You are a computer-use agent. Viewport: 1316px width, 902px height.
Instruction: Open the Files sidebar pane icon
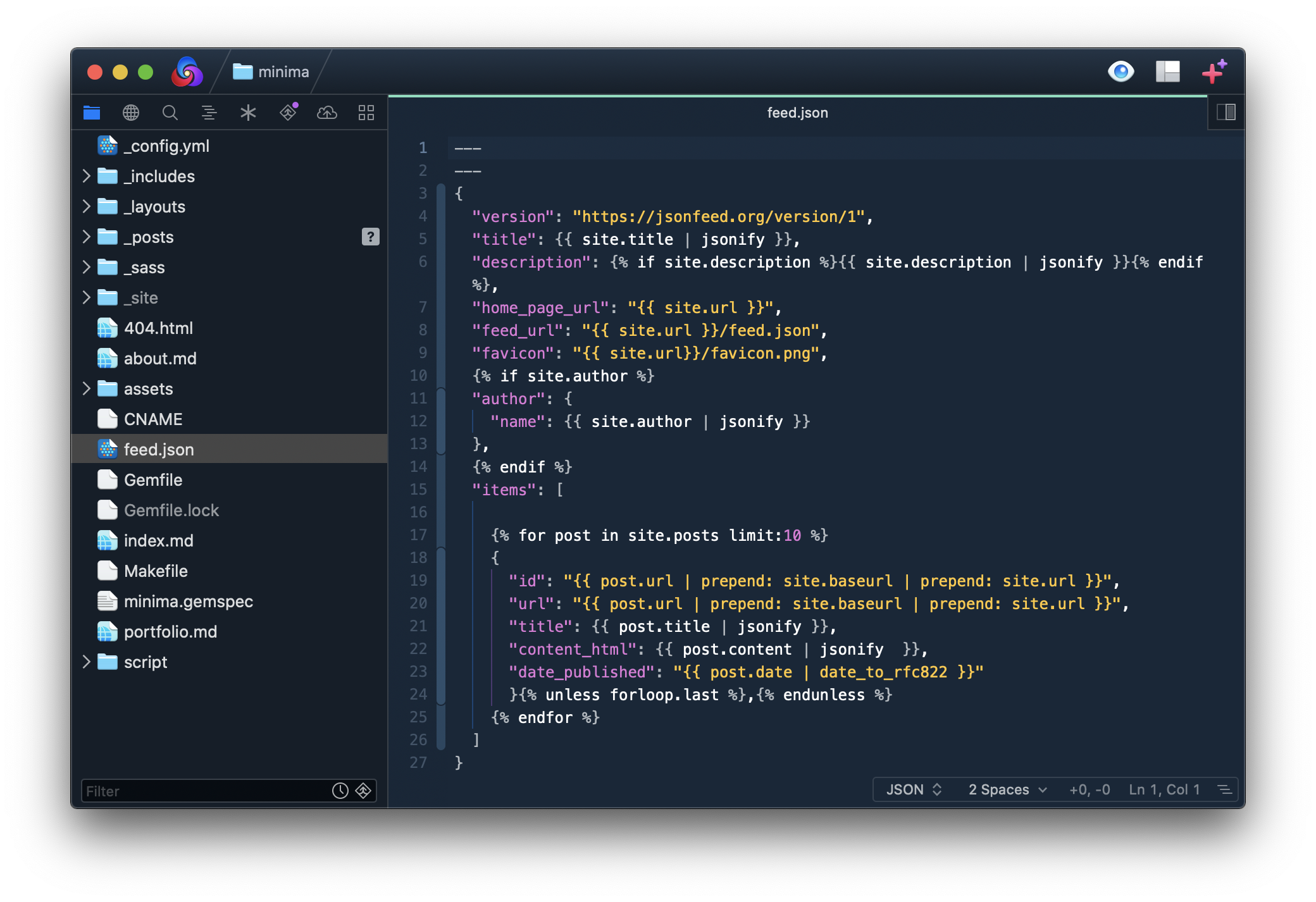(92, 113)
